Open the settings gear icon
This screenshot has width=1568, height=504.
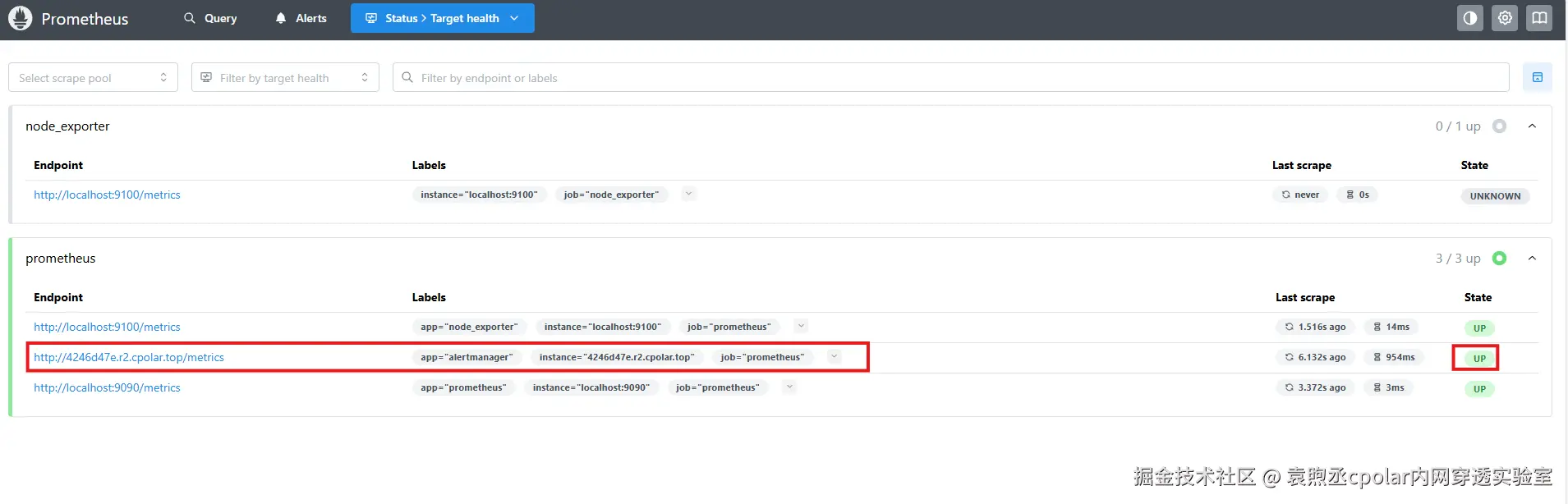click(1505, 18)
